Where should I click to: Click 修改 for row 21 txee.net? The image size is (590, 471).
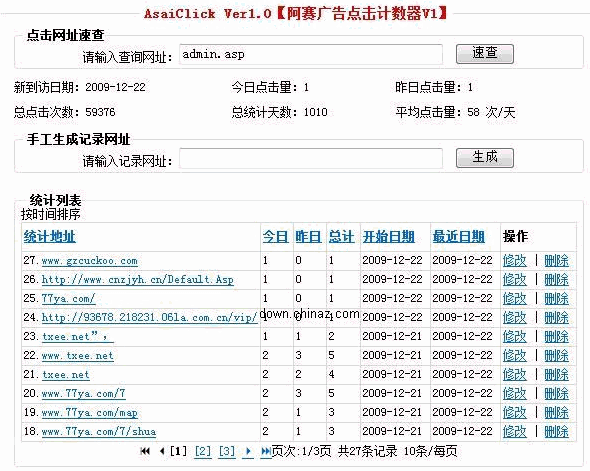click(x=514, y=374)
